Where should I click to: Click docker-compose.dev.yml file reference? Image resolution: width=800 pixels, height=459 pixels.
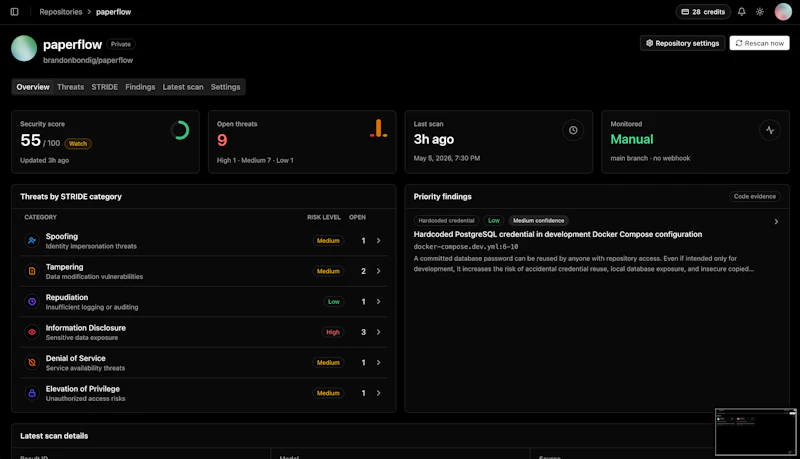pos(466,247)
